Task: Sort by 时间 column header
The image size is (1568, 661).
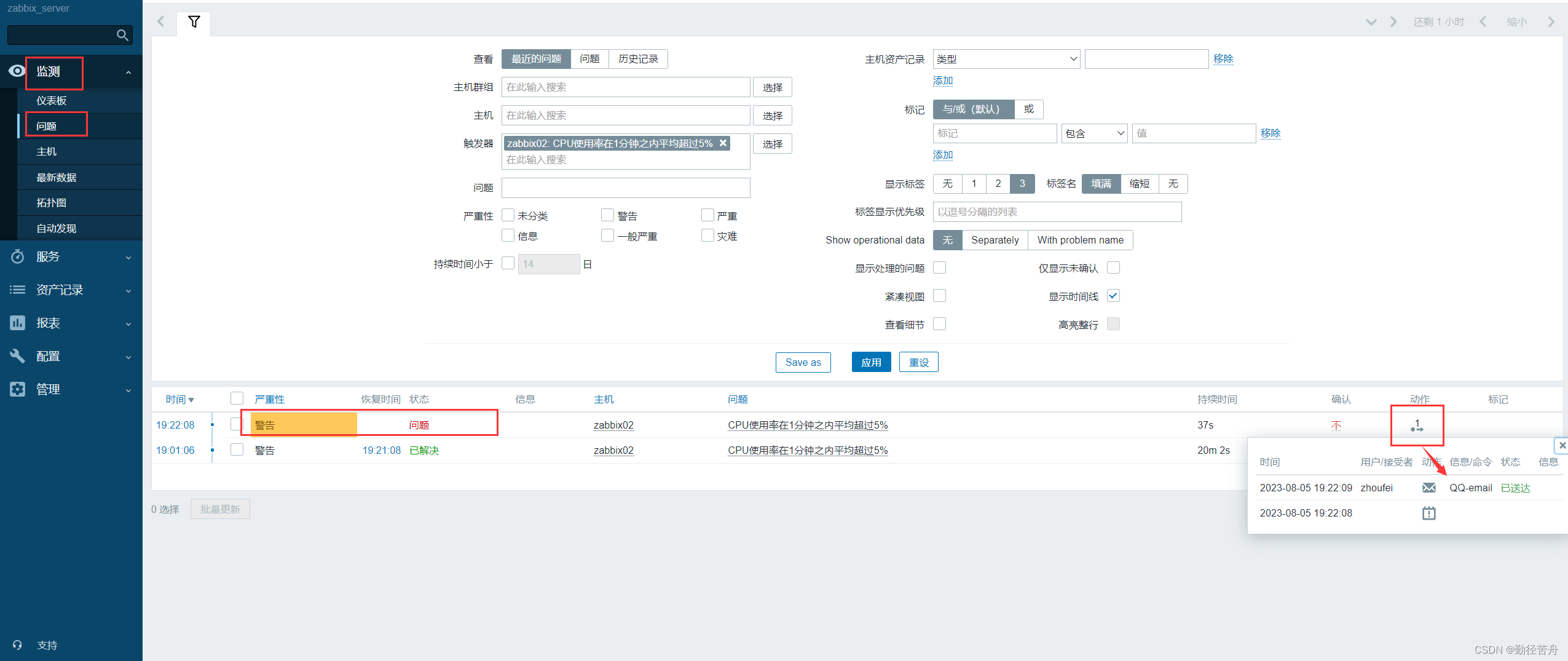Action: click(x=179, y=400)
